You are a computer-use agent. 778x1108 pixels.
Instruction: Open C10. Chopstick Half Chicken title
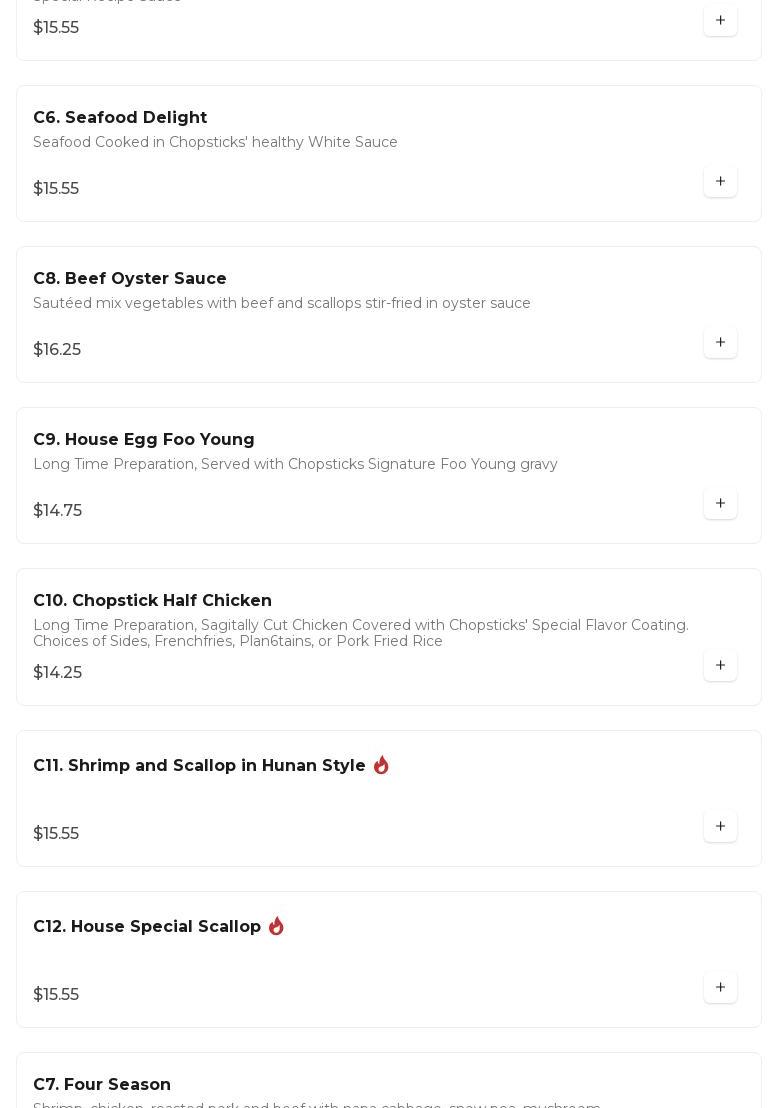click(x=152, y=601)
